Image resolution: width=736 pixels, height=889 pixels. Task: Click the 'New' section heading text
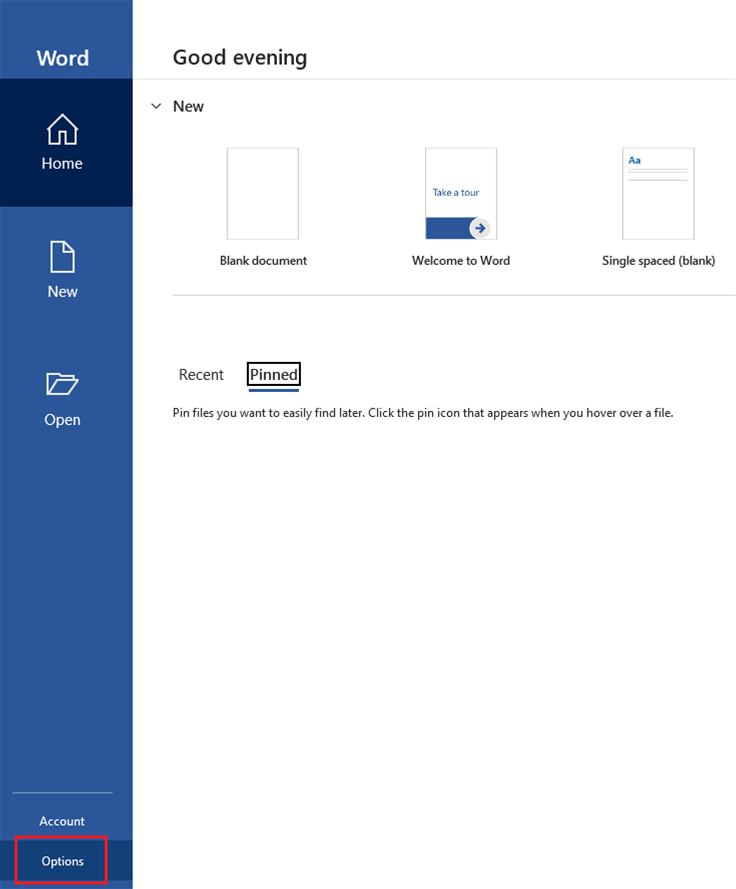coord(188,107)
